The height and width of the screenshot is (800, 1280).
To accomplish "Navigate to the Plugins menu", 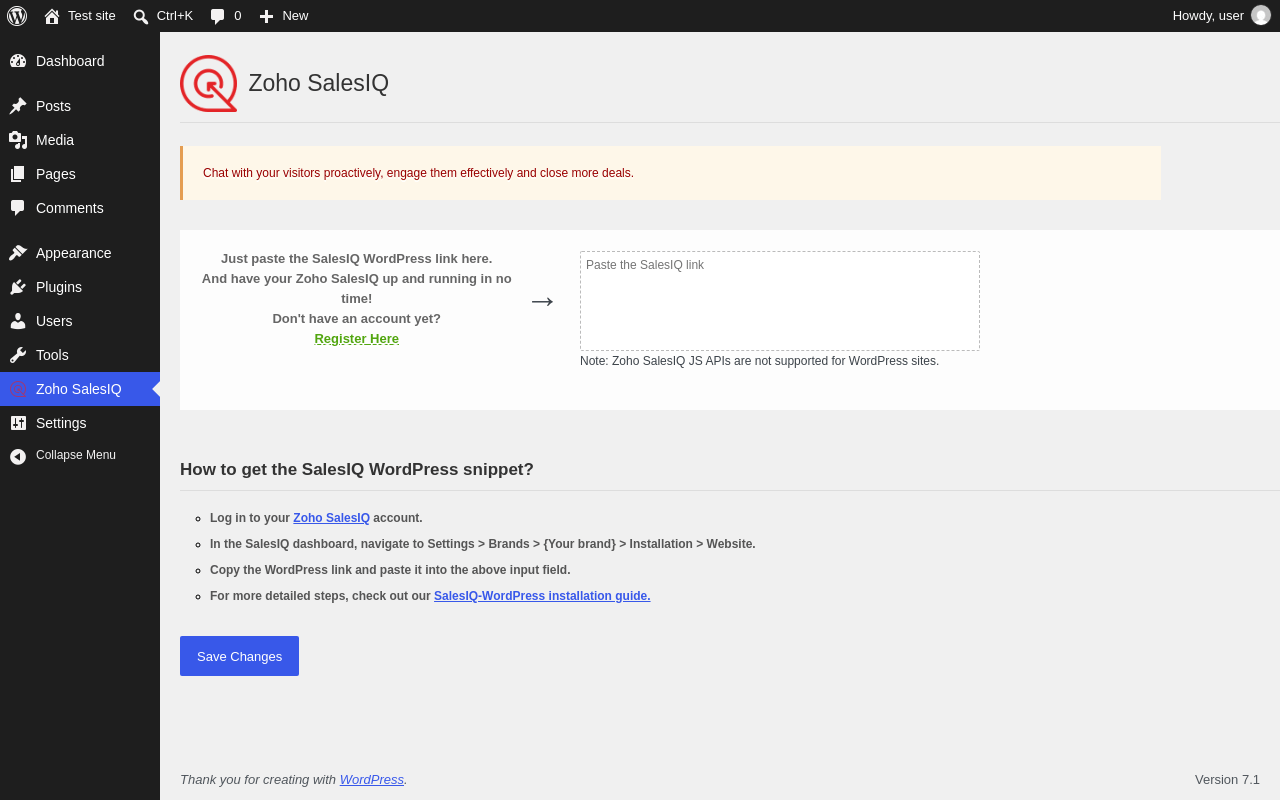I will (x=80, y=287).
